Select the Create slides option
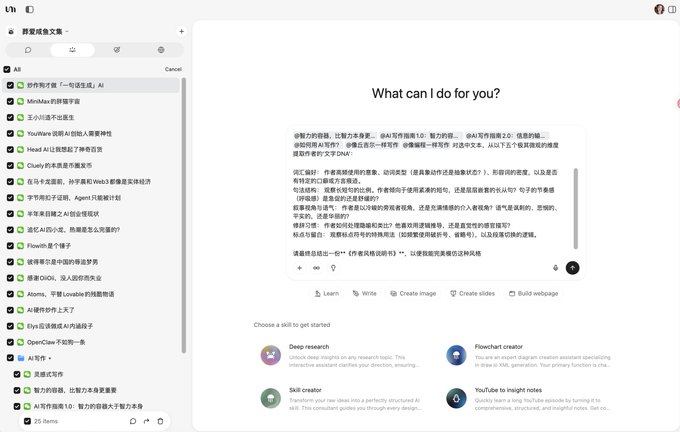 (472, 294)
